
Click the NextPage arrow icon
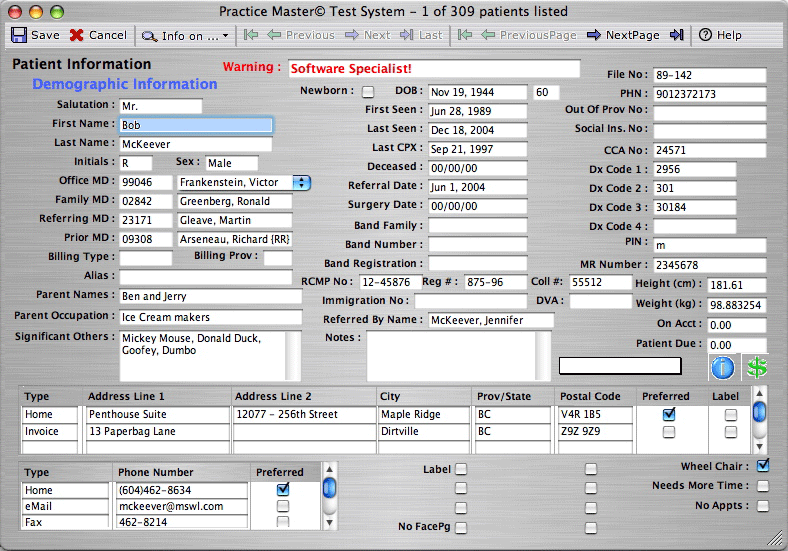point(594,35)
